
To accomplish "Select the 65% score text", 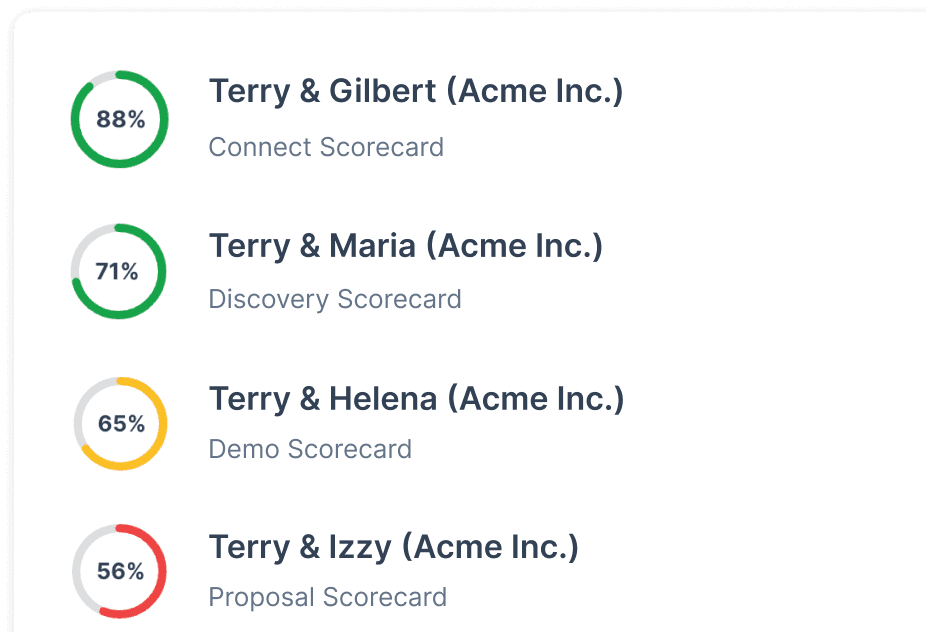I will click(x=121, y=424).
